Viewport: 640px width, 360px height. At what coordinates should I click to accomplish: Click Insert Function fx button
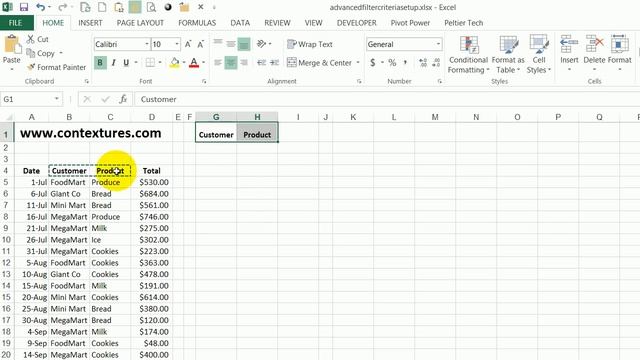(x=123, y=99)
